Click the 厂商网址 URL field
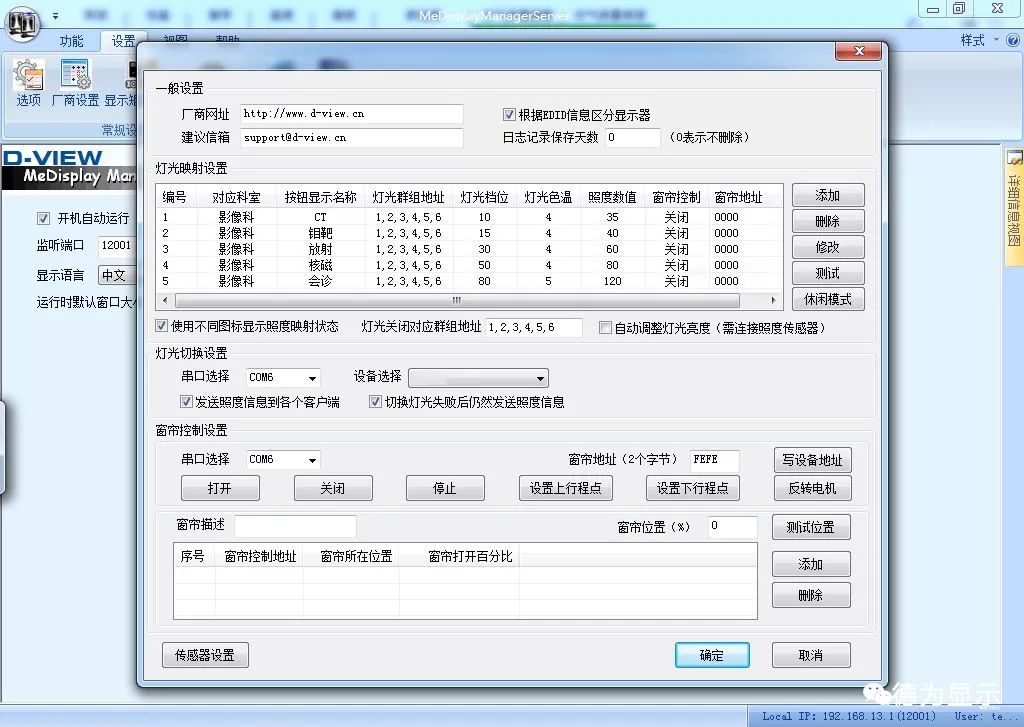This screenshot has height=727, width=1024. 351,114
